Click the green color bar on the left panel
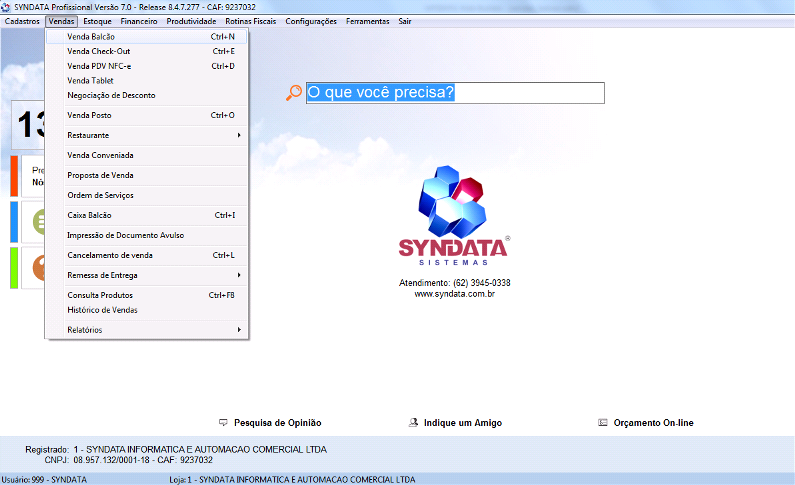Image resolution: width=795 pixels, height=485 pixels. pos(14,268)
